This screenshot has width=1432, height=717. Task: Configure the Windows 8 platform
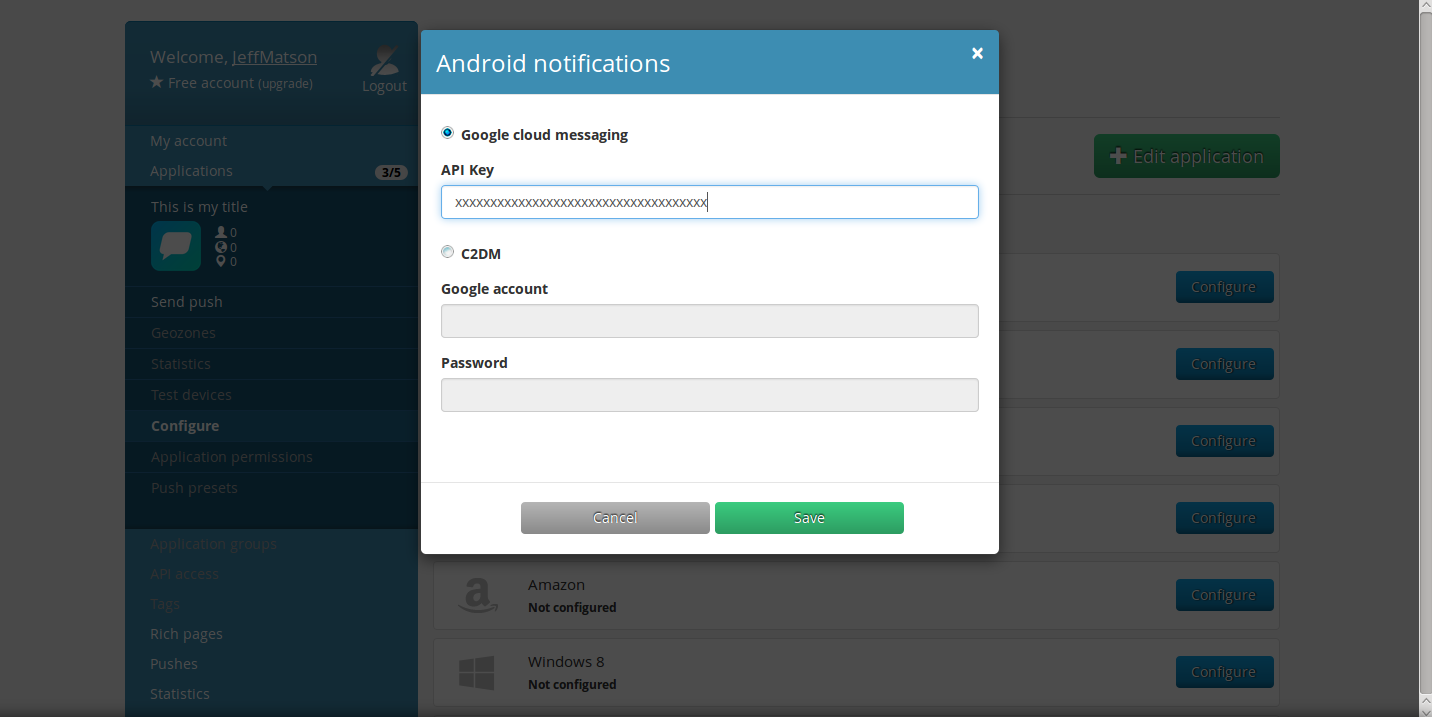(x=1224, y=672)
